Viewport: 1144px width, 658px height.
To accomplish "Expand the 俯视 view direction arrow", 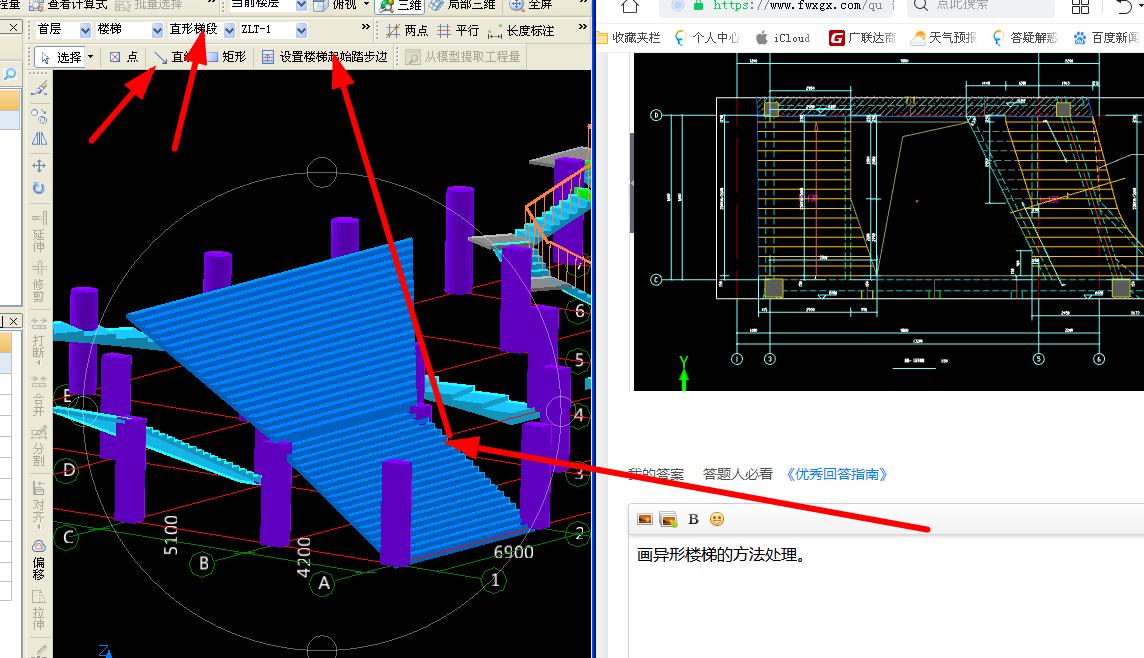I will tap(366, 4).
